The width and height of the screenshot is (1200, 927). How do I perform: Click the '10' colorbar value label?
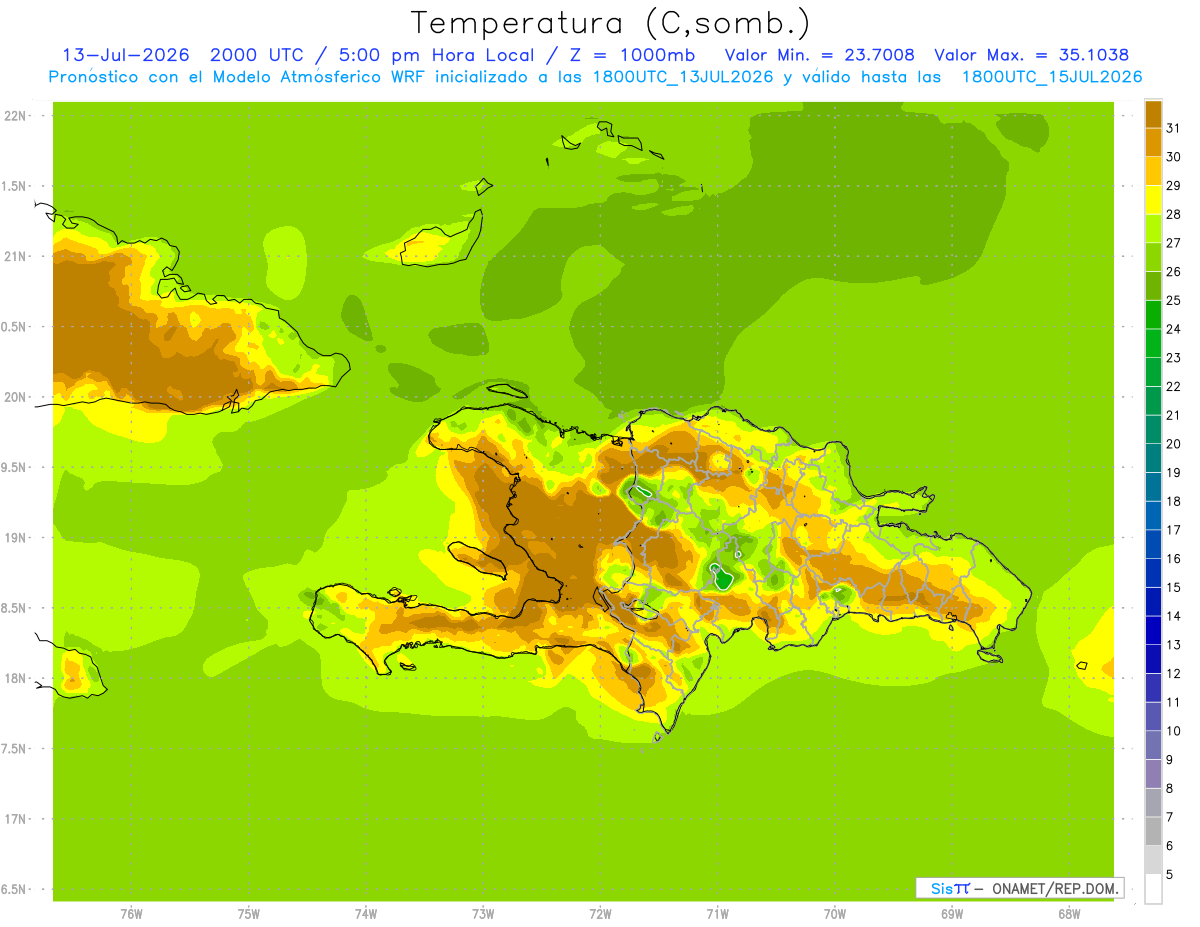pos(1174,731)
